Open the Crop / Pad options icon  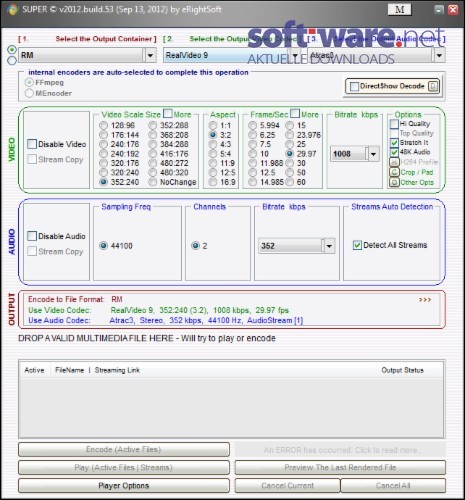pyautogui.click(x=394, y=172)
